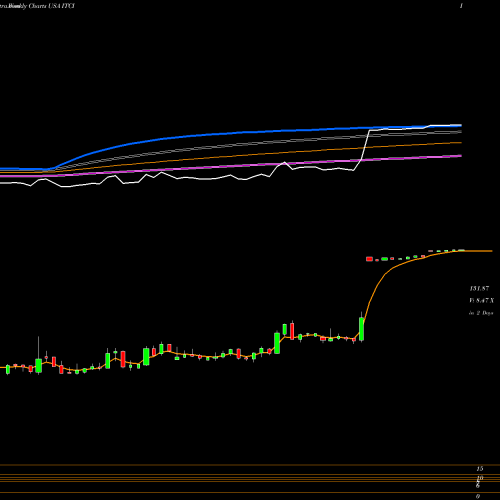Click the 'Charts USA' chart title text
The height and width of the screenshot is (500, 500).
[x=46, y=6]
